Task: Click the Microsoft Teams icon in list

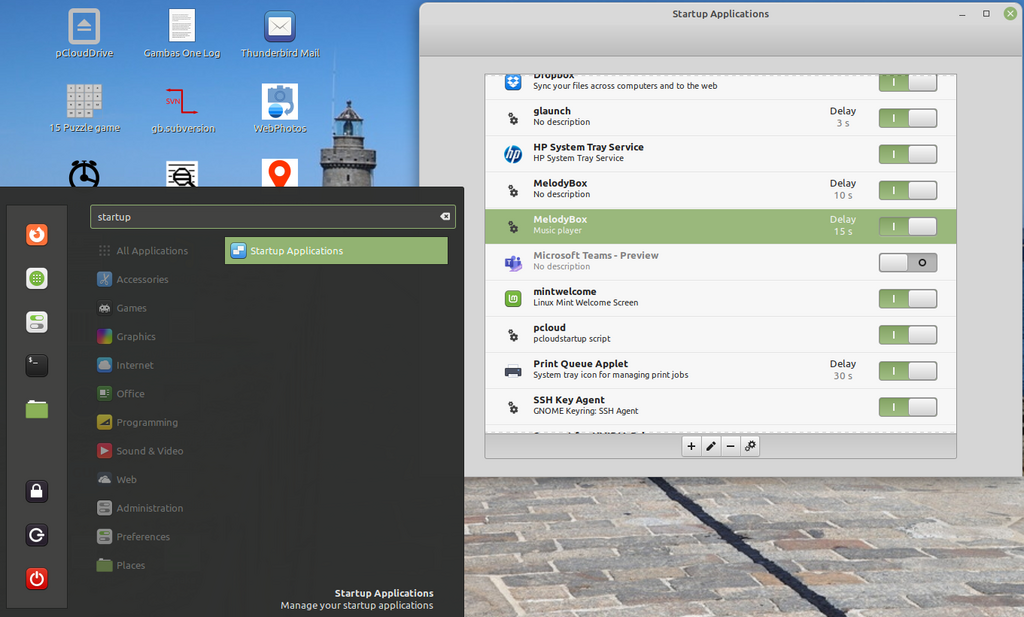Action: [x=513, y=262]
